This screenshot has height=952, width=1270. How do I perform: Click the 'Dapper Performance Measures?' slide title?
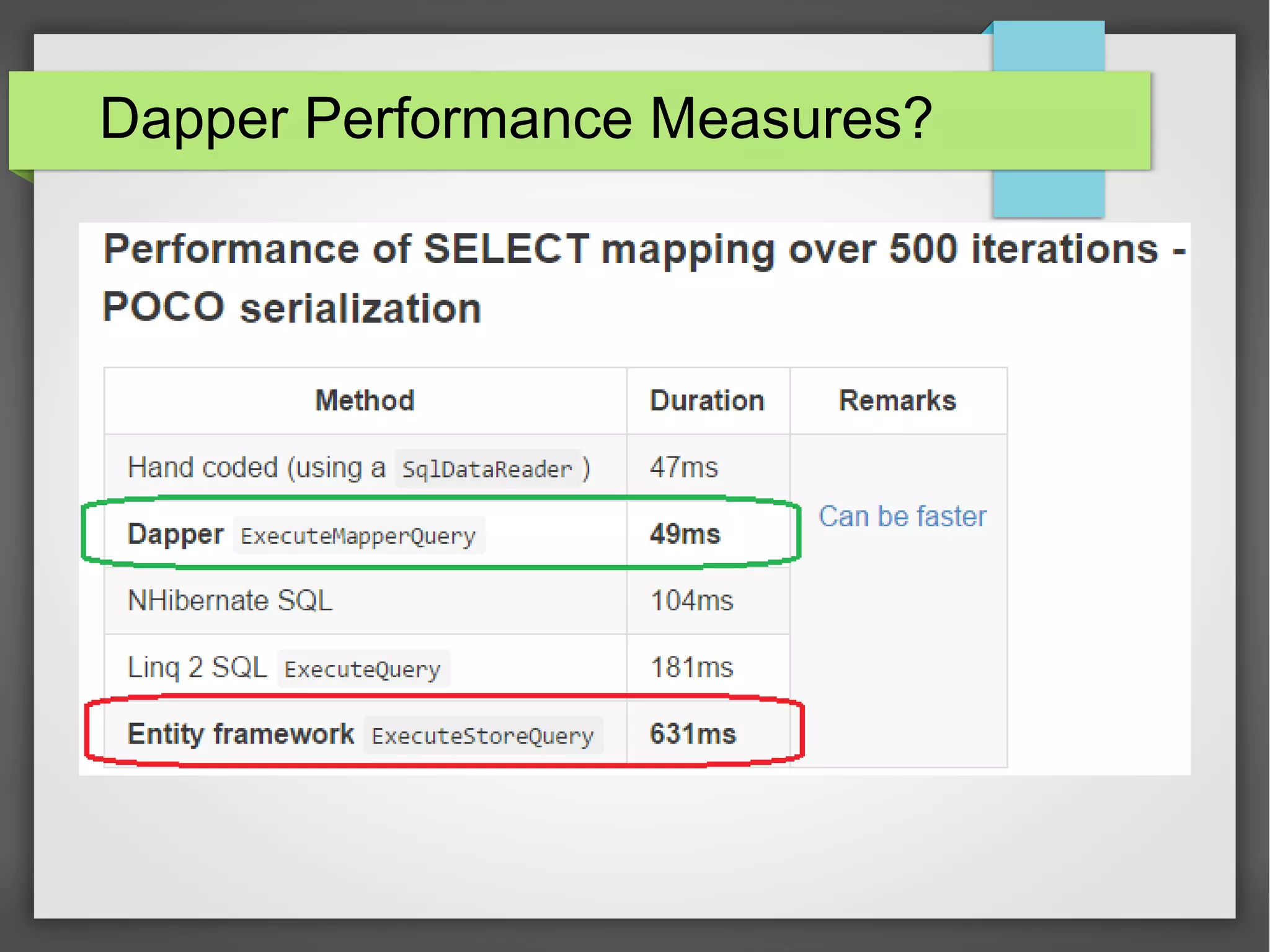click(x=516, y=119)
